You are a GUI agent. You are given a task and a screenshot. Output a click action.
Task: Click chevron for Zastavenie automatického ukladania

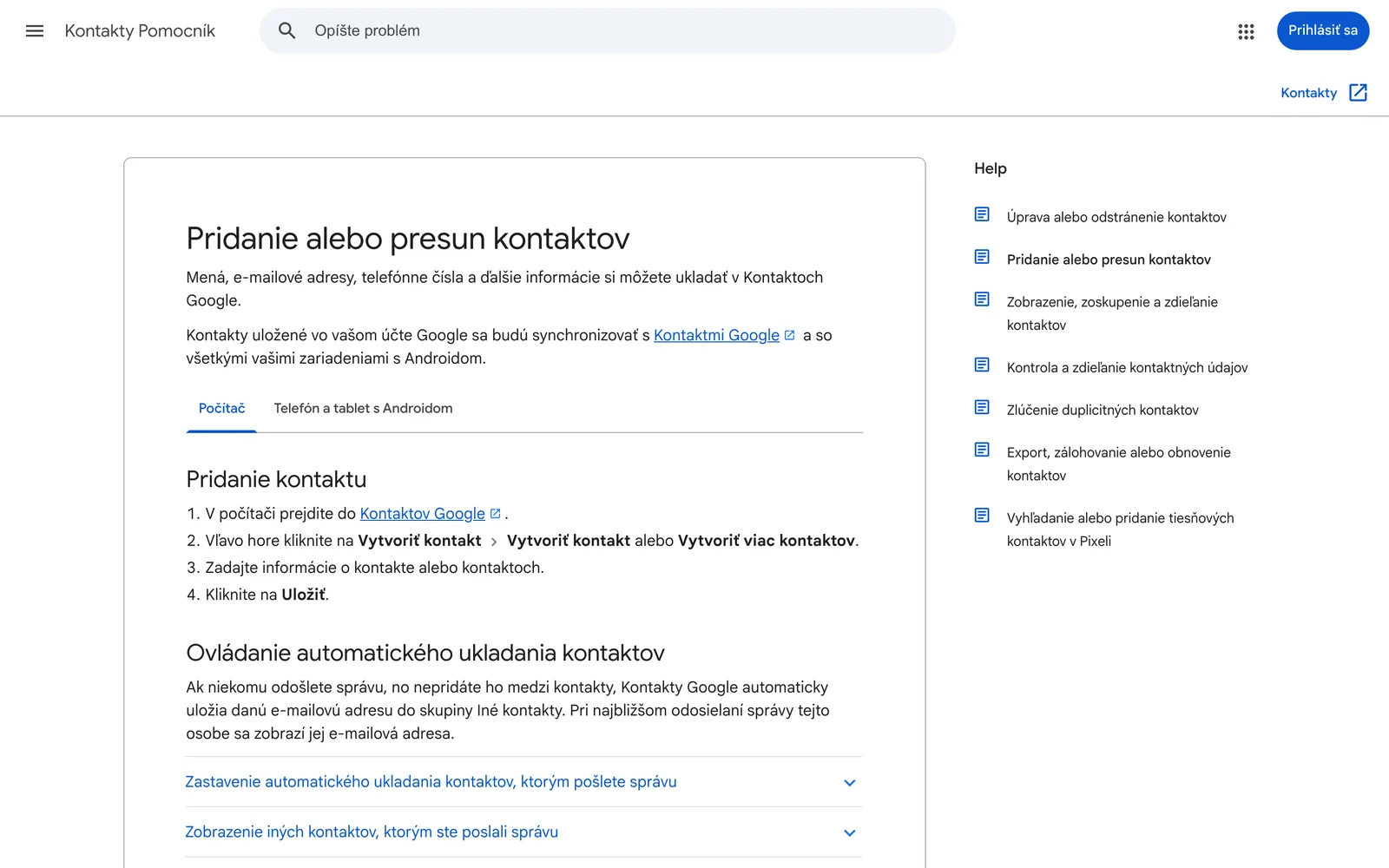(850, 783)
